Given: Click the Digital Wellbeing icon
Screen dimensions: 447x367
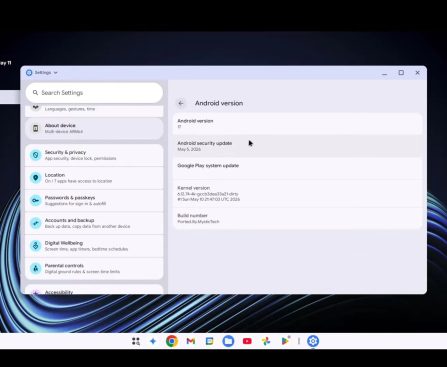Looking at the screenshot, I should (35, 246).
